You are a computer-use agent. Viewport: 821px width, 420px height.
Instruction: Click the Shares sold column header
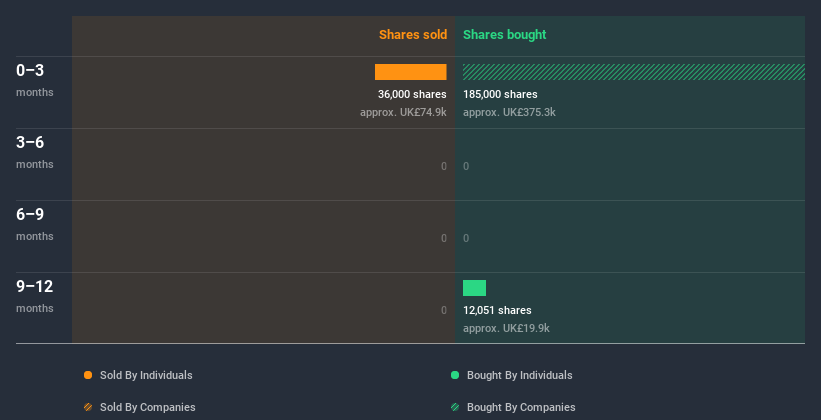(x=413, y=35)
